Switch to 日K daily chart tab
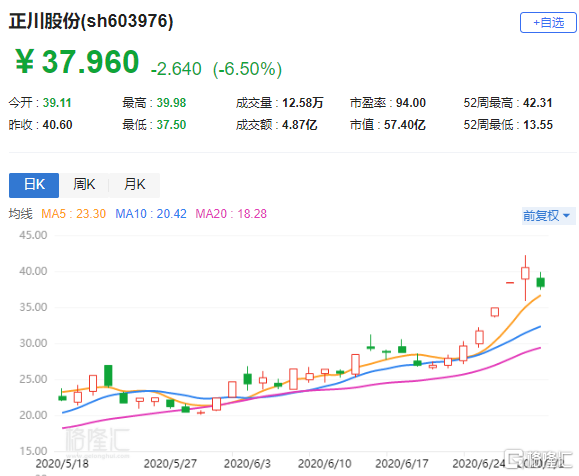Screen dimensions: 579x476 click(x=34, y=185)
